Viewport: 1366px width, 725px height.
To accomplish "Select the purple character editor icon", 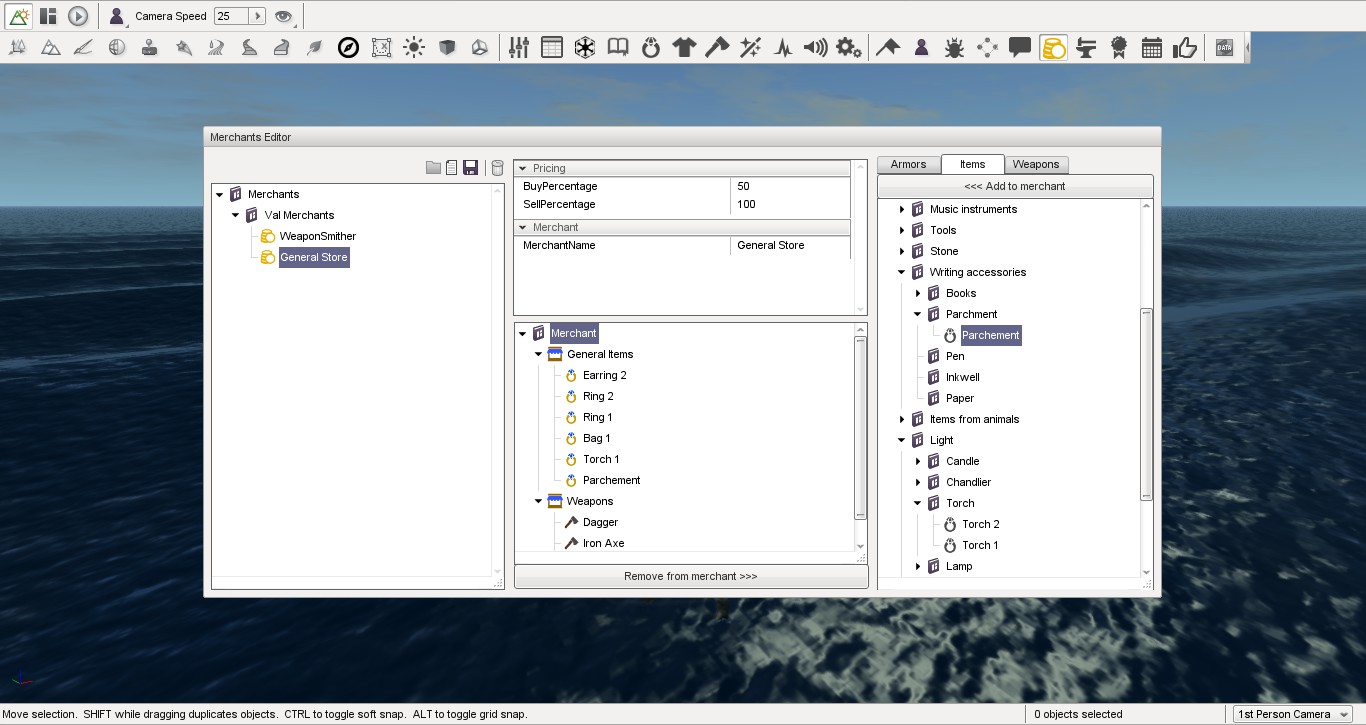I will (921, 46).
